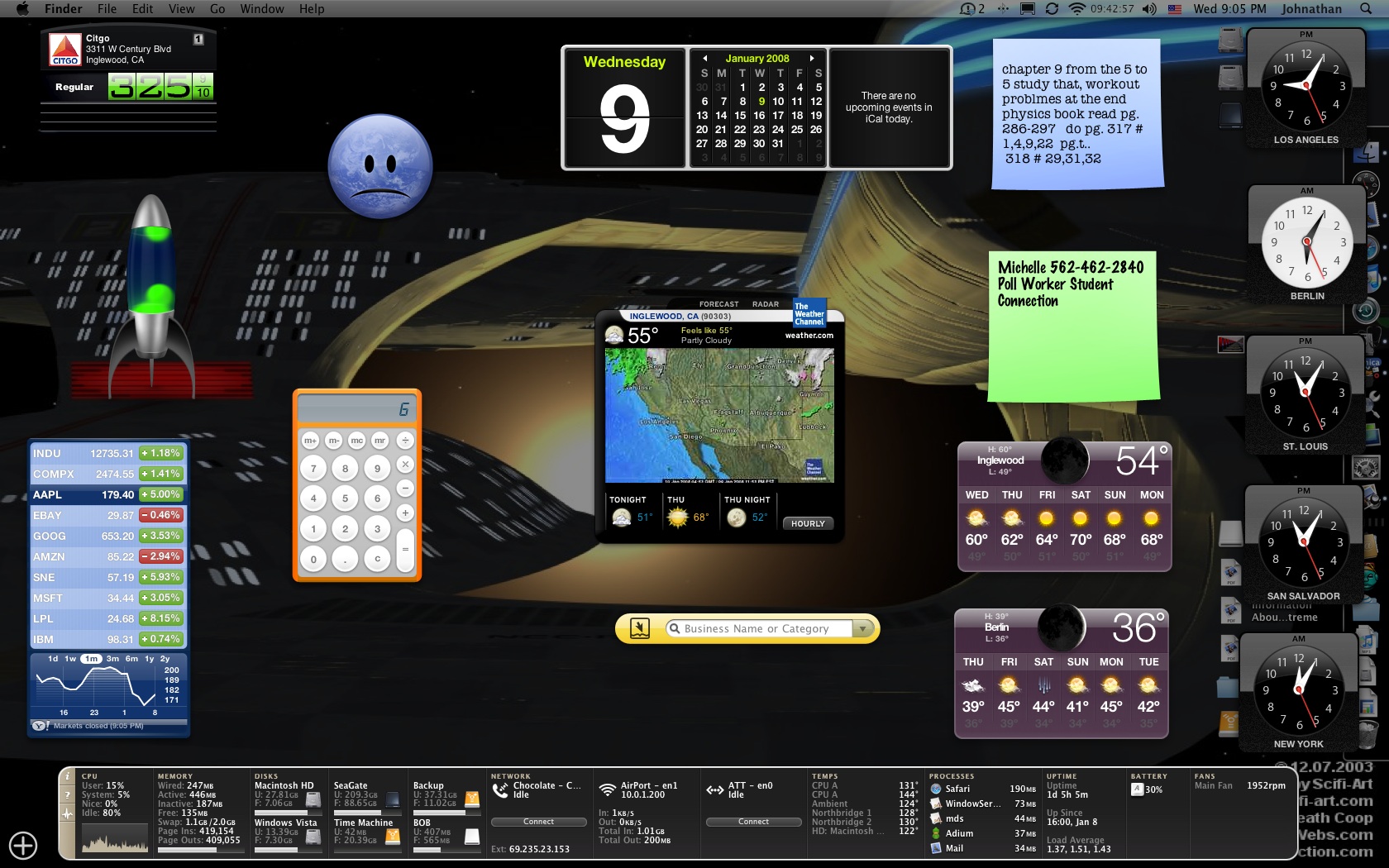Screen dimensions: 1389x868
Task: Toggle EBAY change badge -0.46%
Action: (160, 515)
